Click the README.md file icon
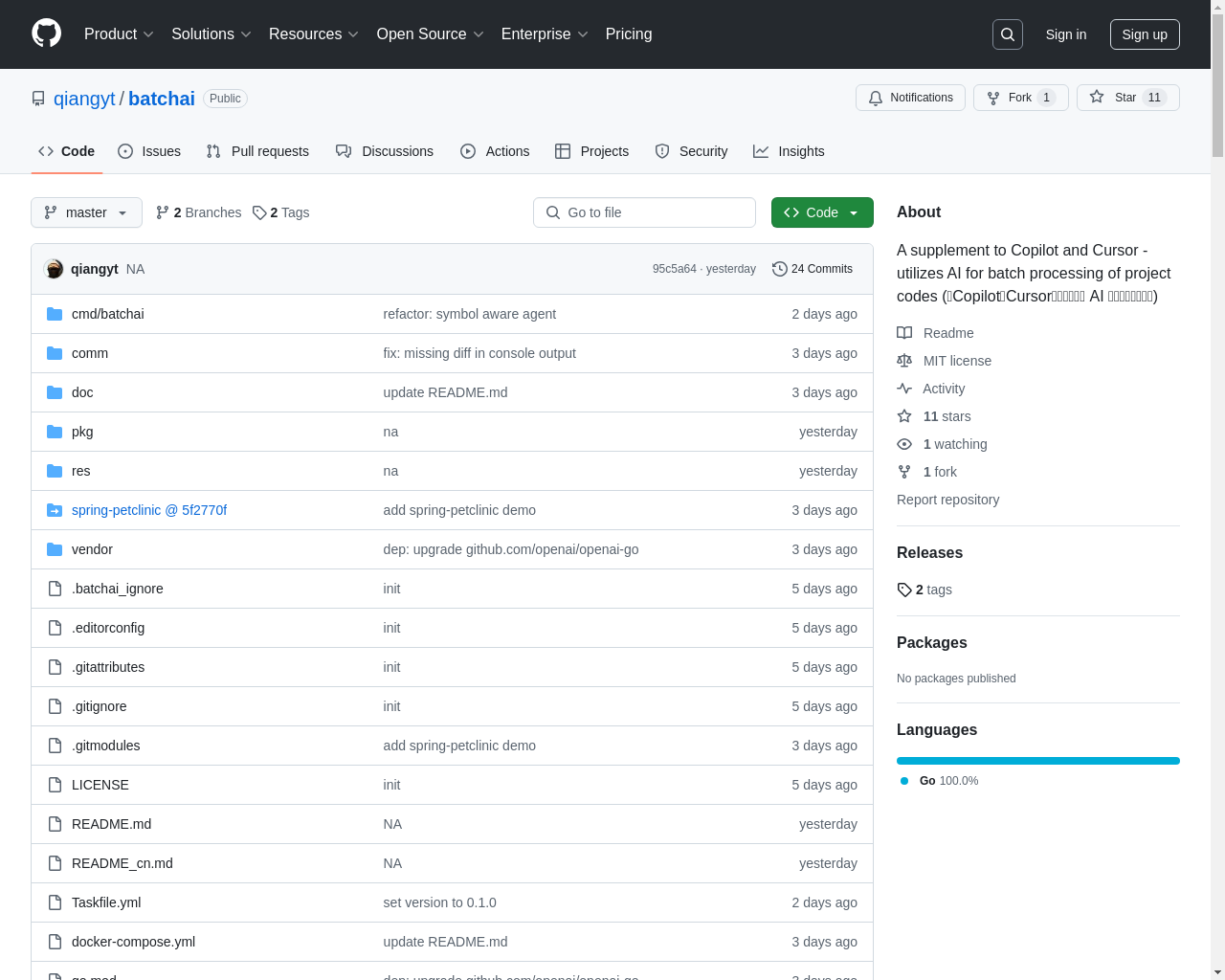 pyautogui.click(x=55, y=824)
